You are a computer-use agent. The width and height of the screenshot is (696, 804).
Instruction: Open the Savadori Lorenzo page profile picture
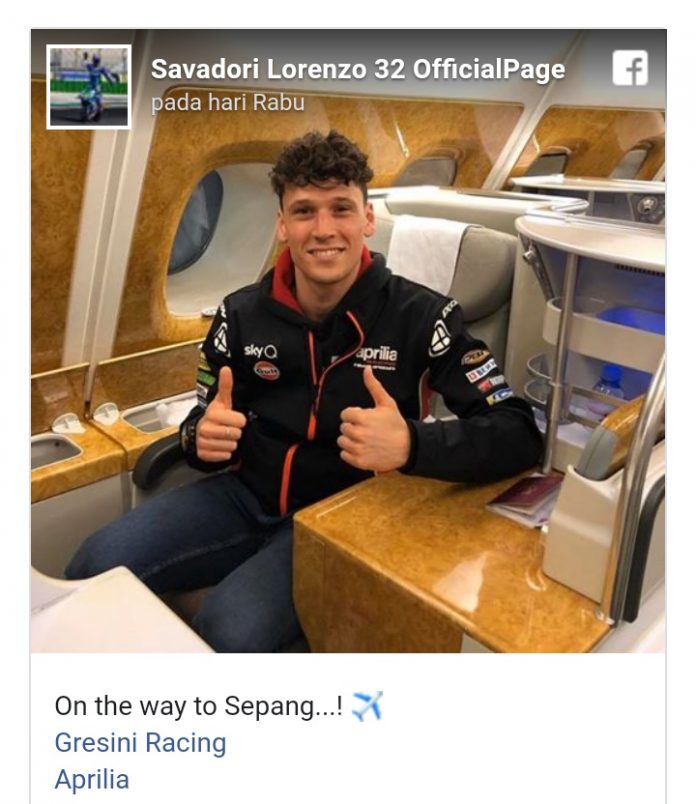[x=89, y=87]
